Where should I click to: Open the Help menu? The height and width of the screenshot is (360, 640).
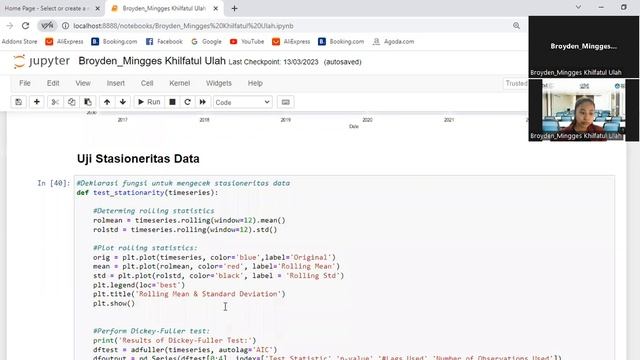coord(255,83)
